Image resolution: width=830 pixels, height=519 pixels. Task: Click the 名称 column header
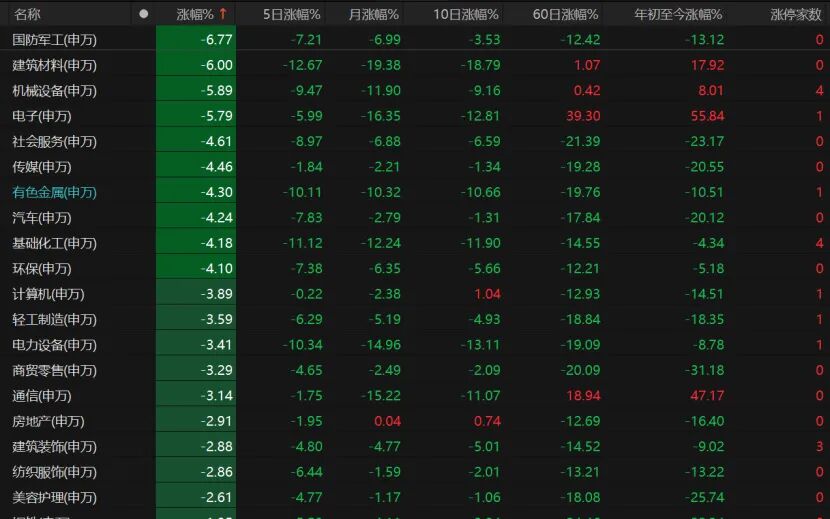click(x=28, y=14)
